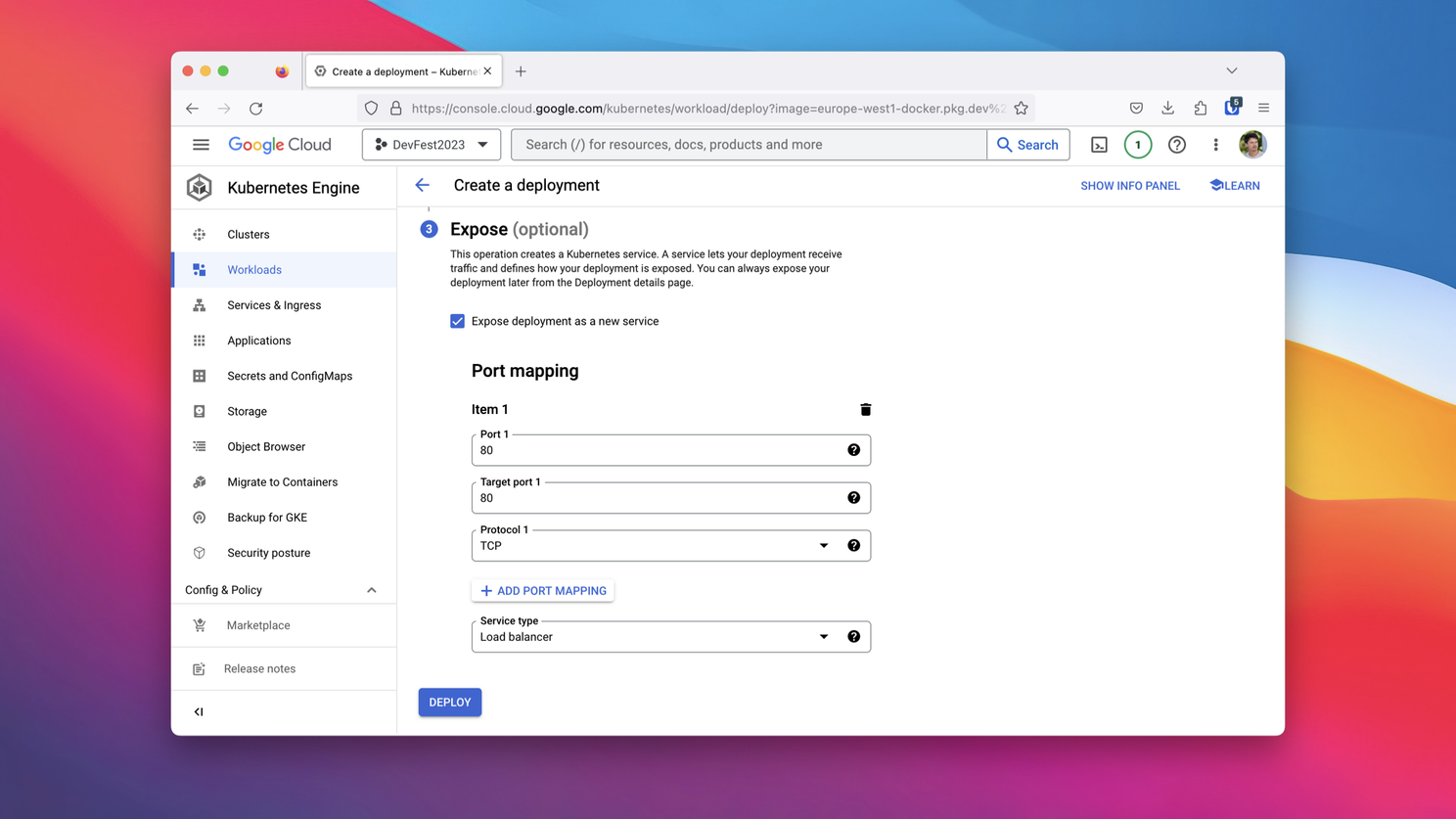Viewport: 1456px width, 819px height.
Task: Select the Create a deployment browser tab
Action: (x=404, y=71)
